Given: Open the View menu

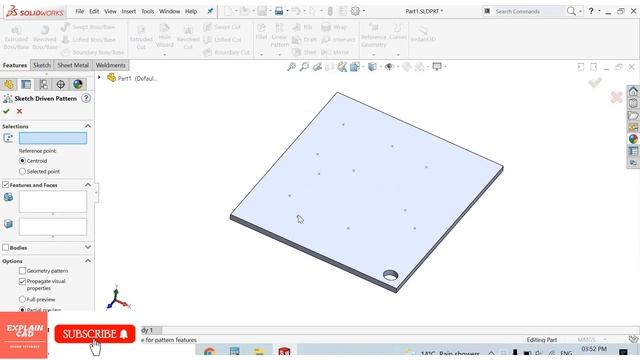Looking at the screenshot, I should [x=110, y=11].
